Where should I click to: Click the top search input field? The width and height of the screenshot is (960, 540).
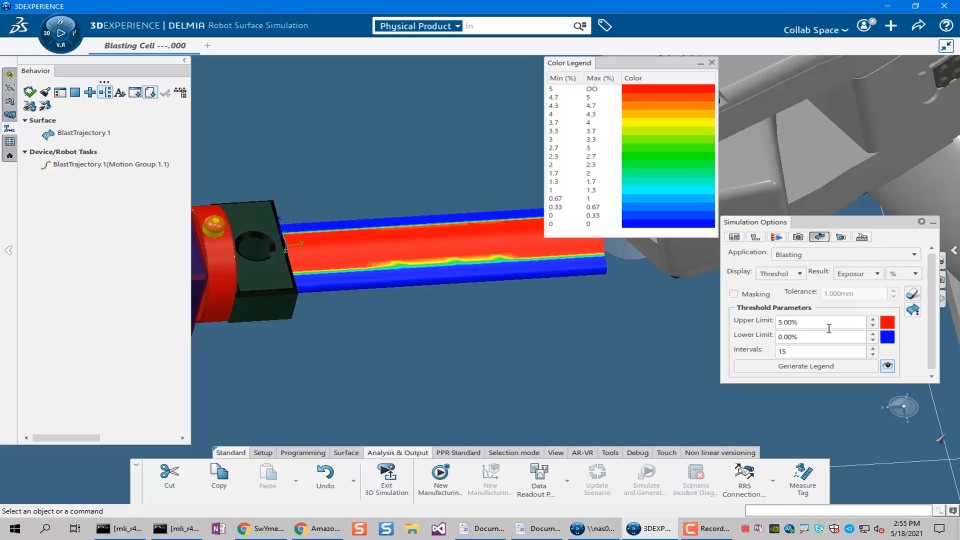tap(517, 26)
